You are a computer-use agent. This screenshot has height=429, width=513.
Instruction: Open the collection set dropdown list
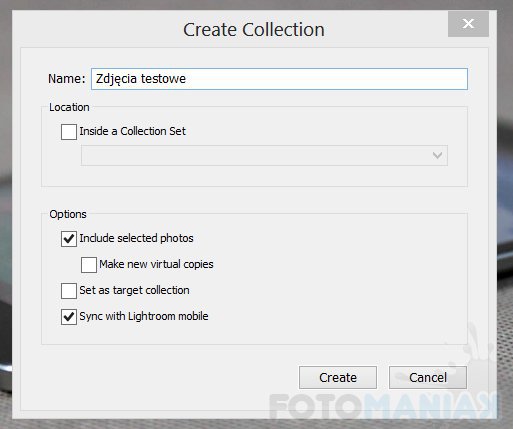coord(264,155)
